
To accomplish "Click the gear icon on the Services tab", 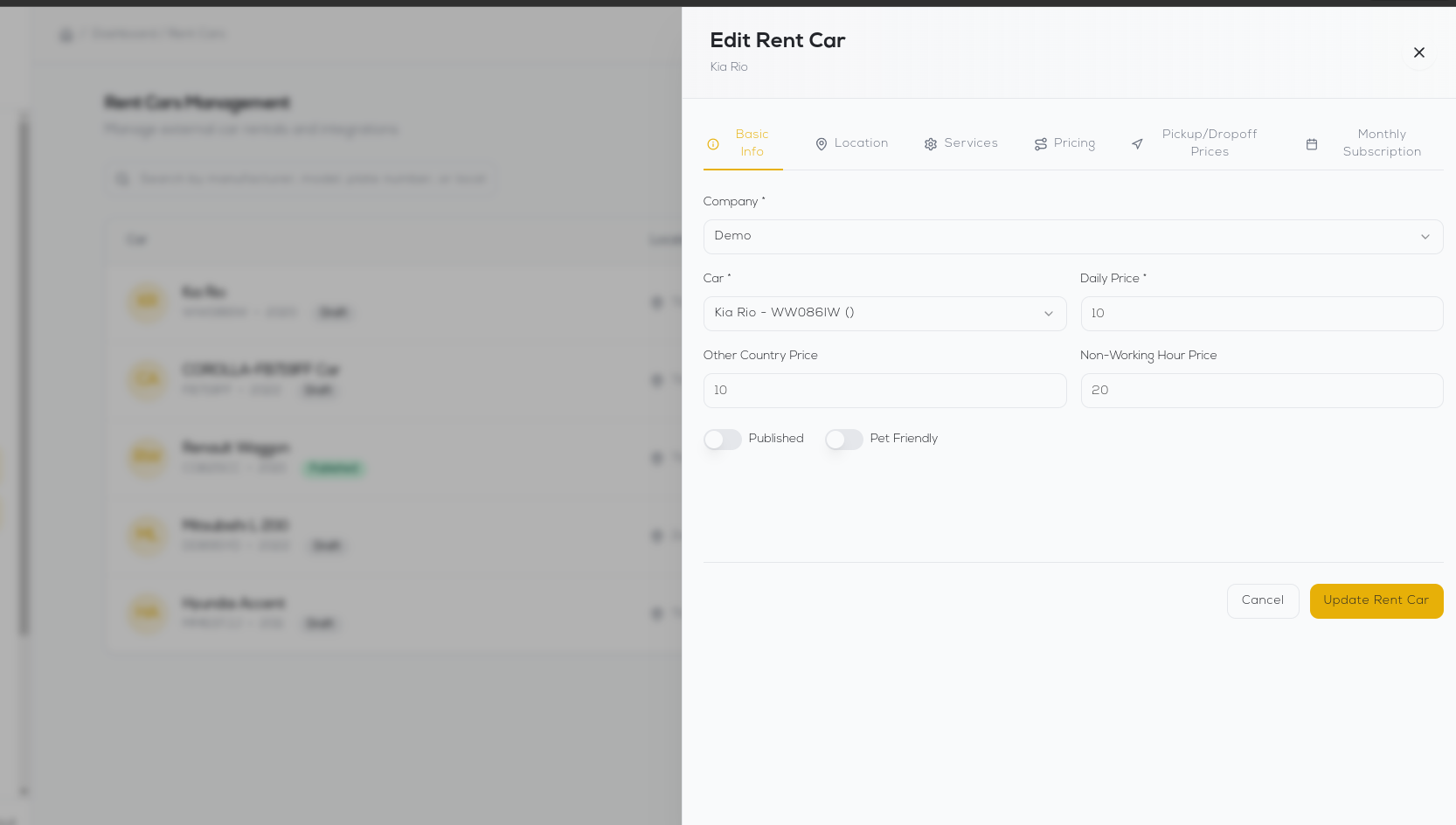I will pos(931,143).
